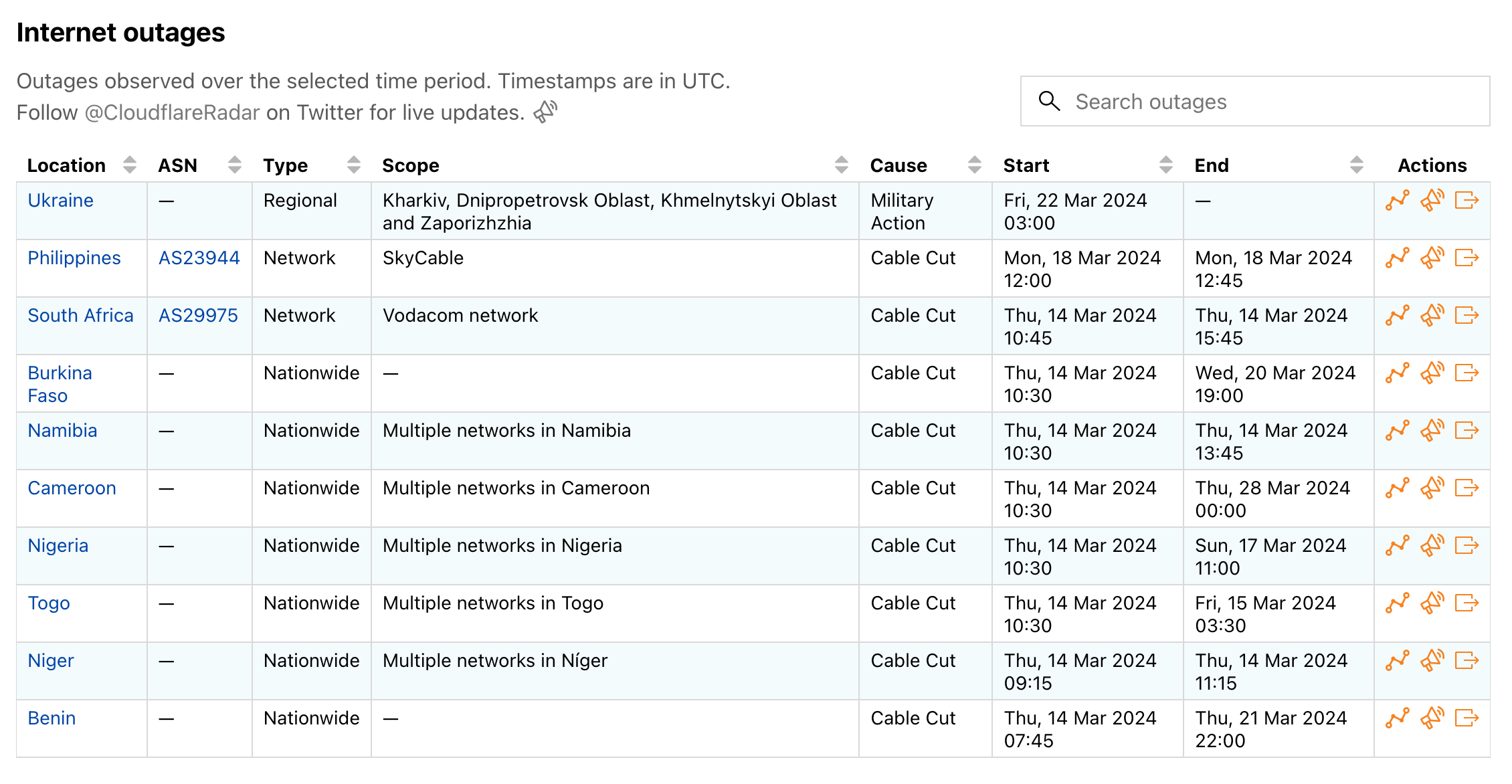1512x784 pixels.
Task: Open the Ukraine location link
Action: point(60,200)
